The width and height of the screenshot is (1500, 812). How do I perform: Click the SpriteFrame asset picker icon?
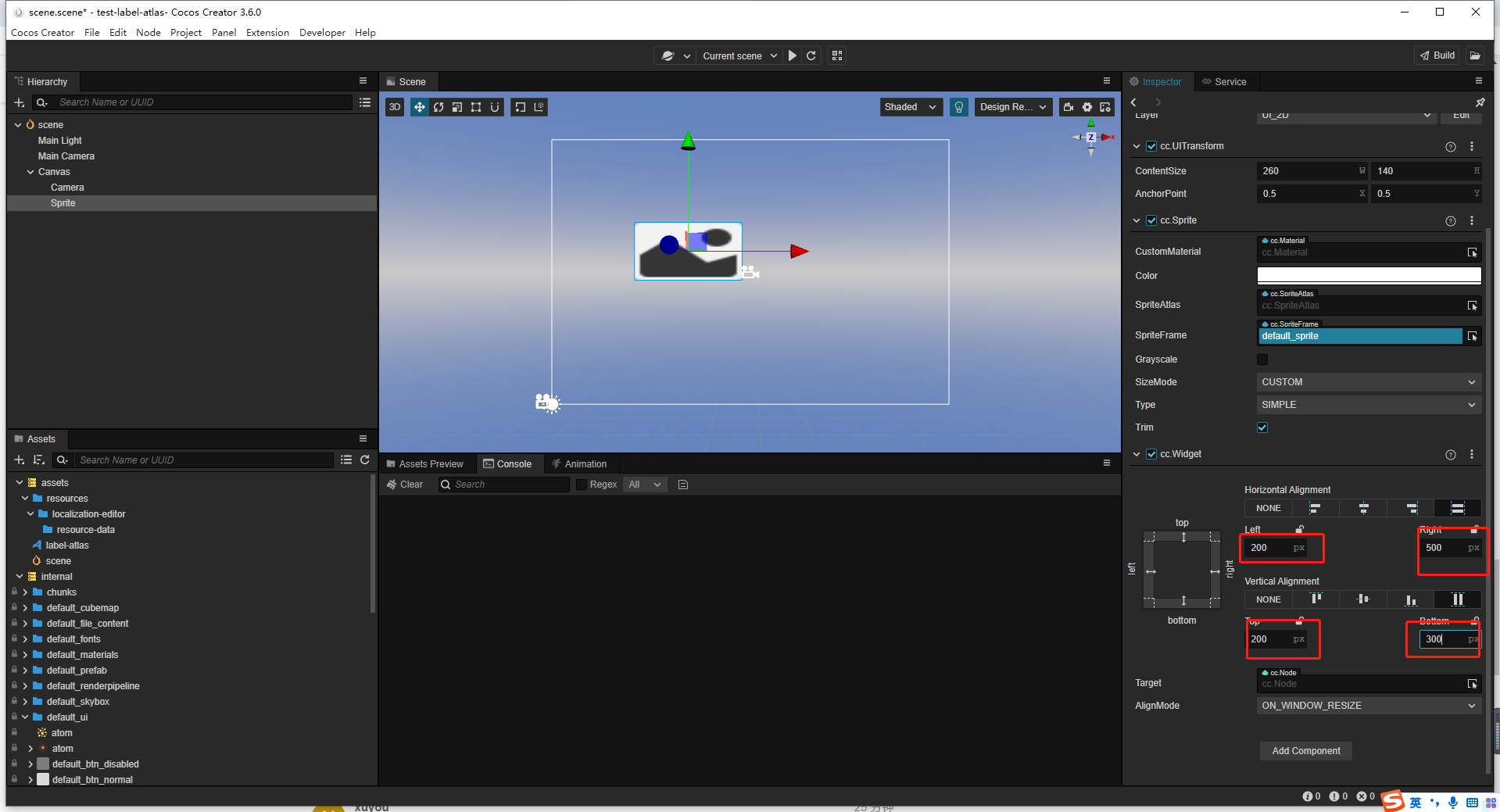pos(1473,336)
